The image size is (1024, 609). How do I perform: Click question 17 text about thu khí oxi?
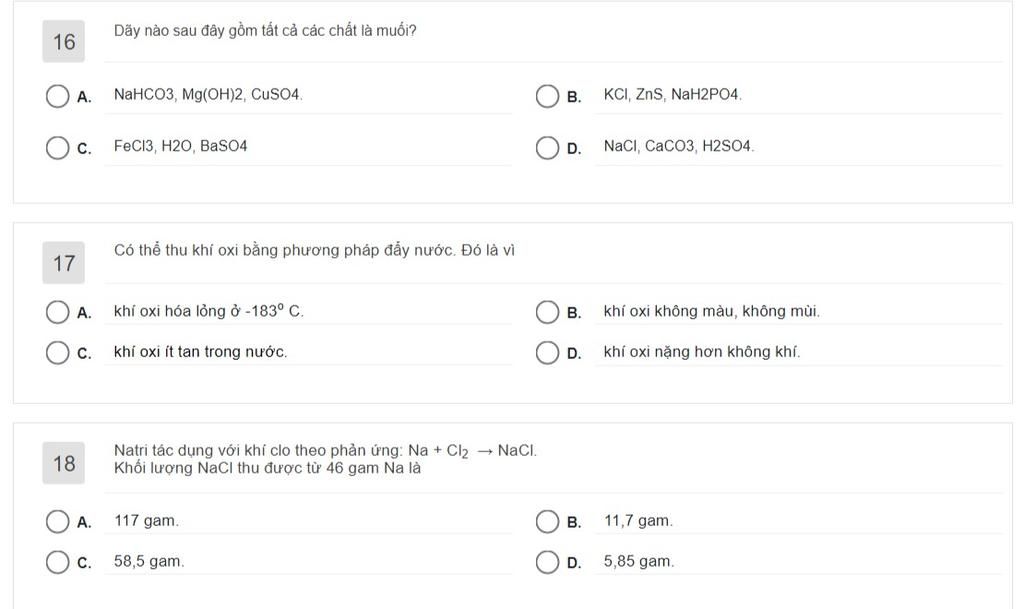point(314,251)
